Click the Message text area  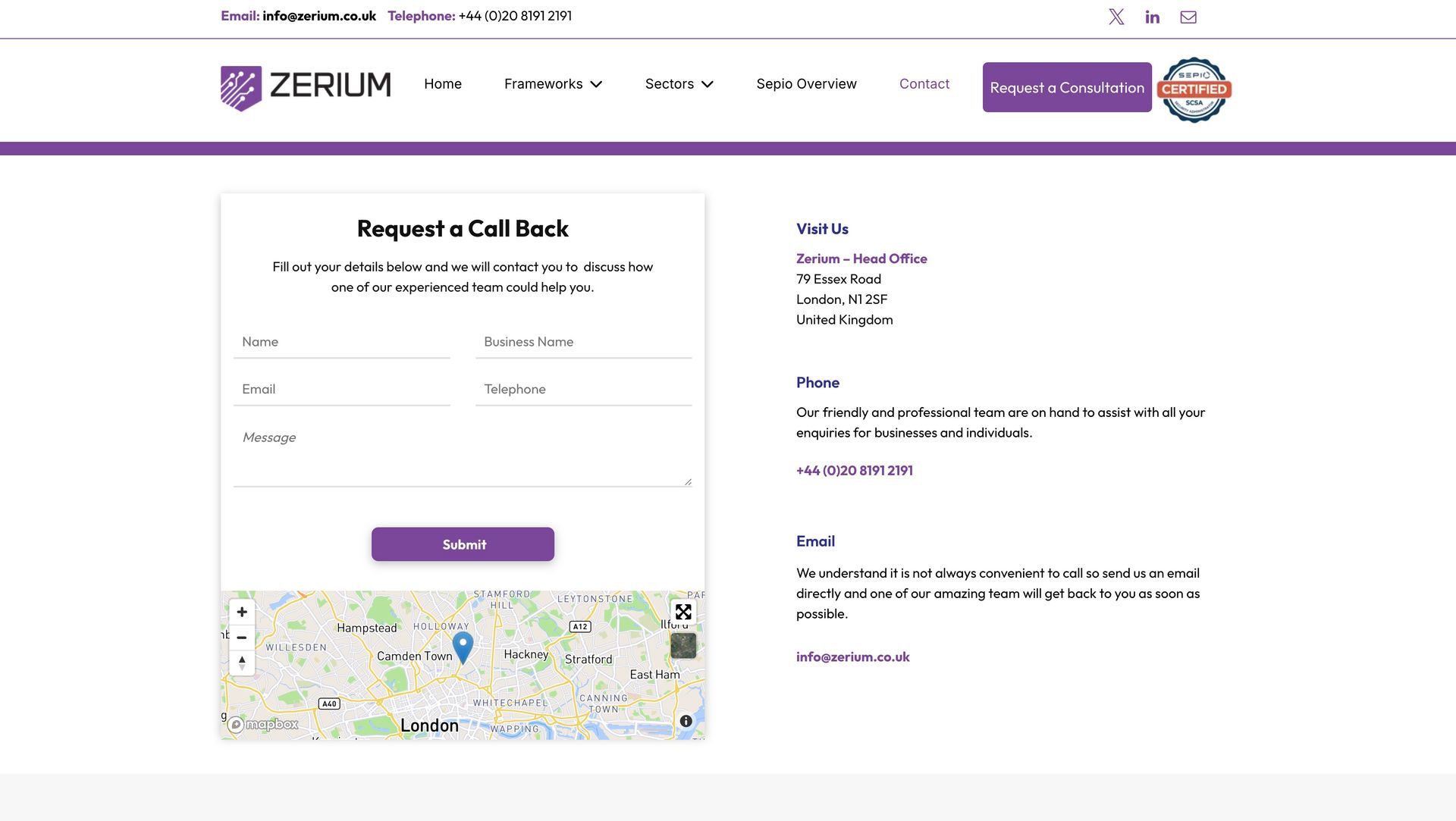coord(462,455)
